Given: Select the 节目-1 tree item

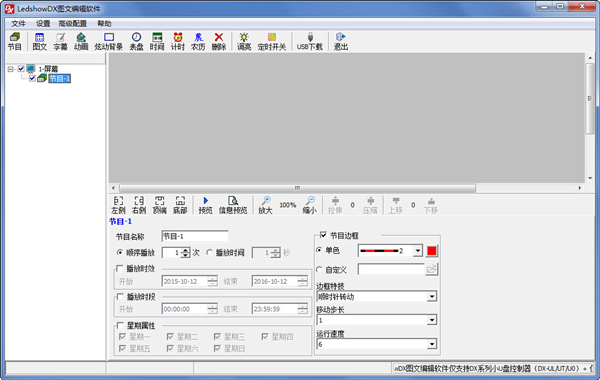Looking at the screenshot, I should coord(60,78).
